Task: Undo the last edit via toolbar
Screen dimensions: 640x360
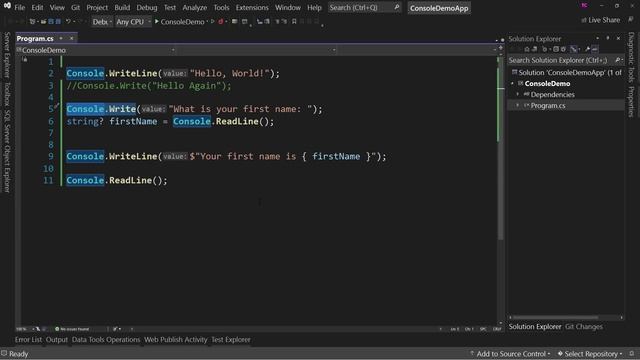Action: coord(68,21)
